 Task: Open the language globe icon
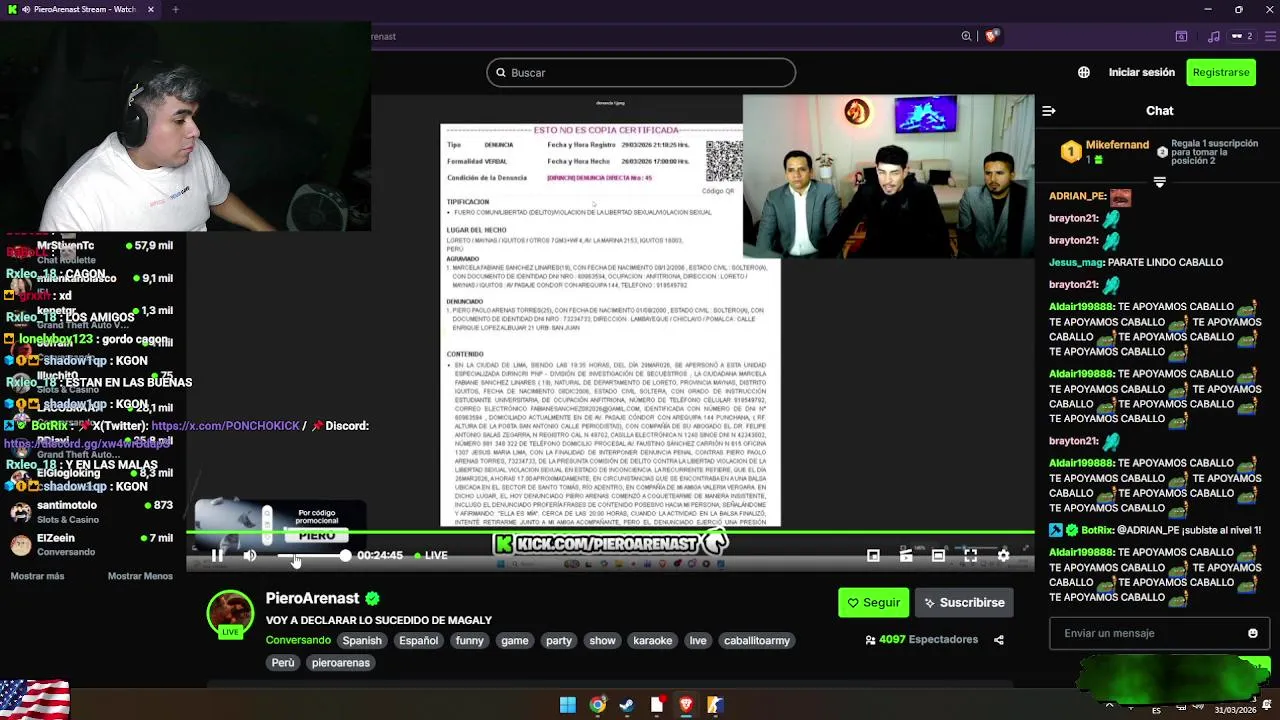(1084, 72)
